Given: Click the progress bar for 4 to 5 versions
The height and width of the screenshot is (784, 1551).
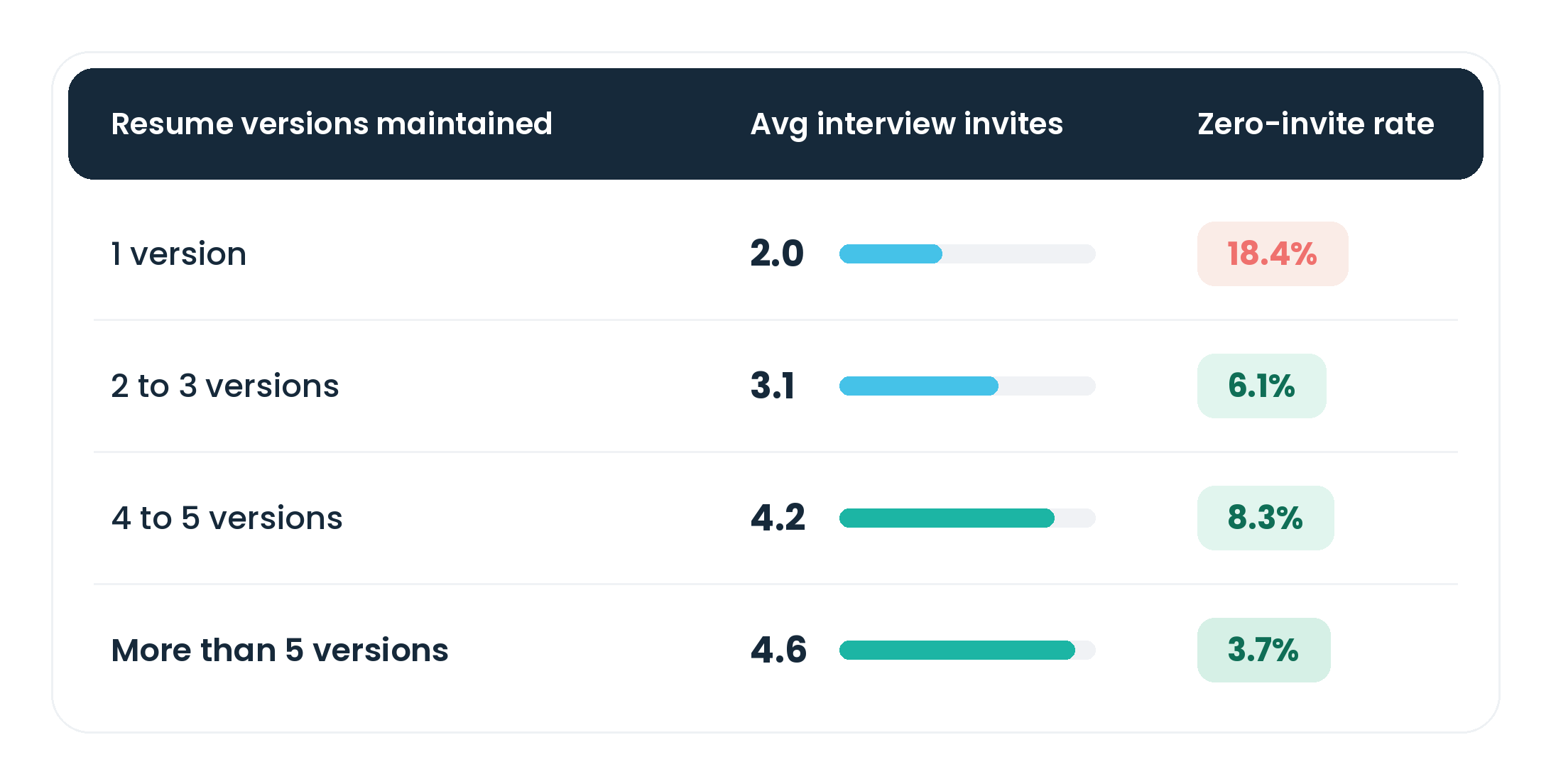Looking at the screenshot, I should coord(967,518).
